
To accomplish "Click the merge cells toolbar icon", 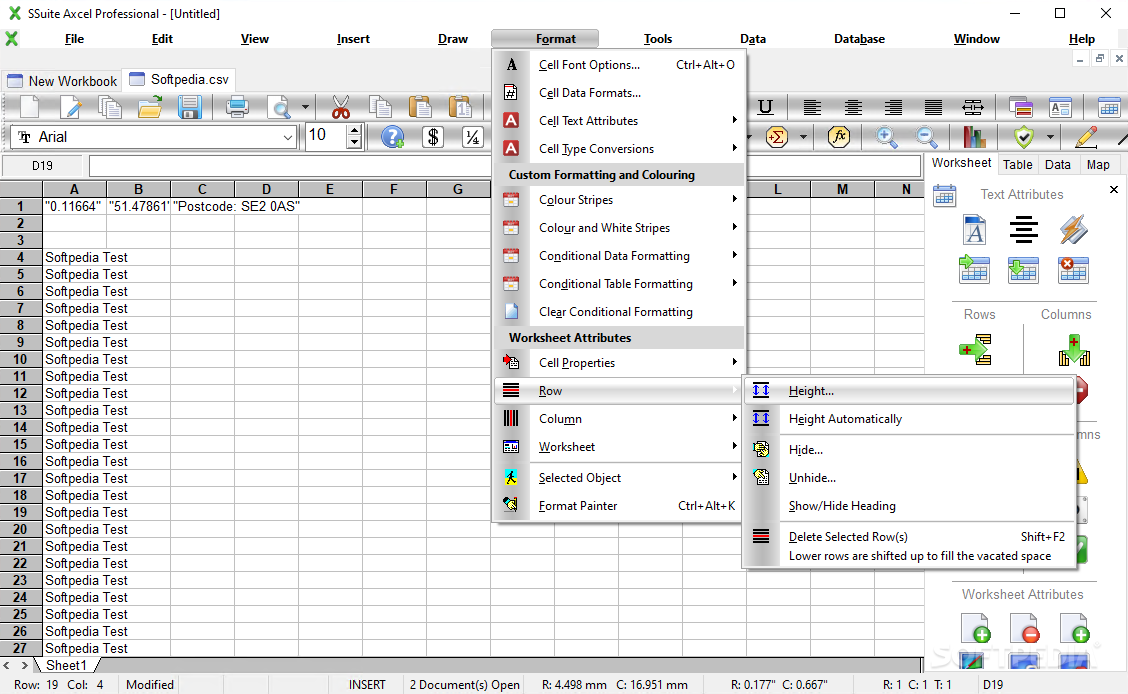I will (x=973, y=107).
